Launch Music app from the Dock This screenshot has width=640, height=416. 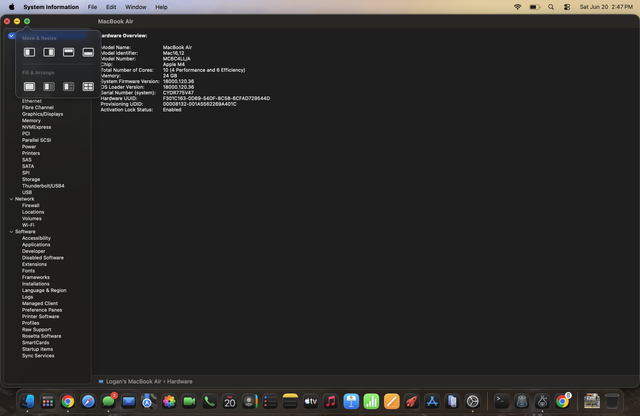point(331,402)
